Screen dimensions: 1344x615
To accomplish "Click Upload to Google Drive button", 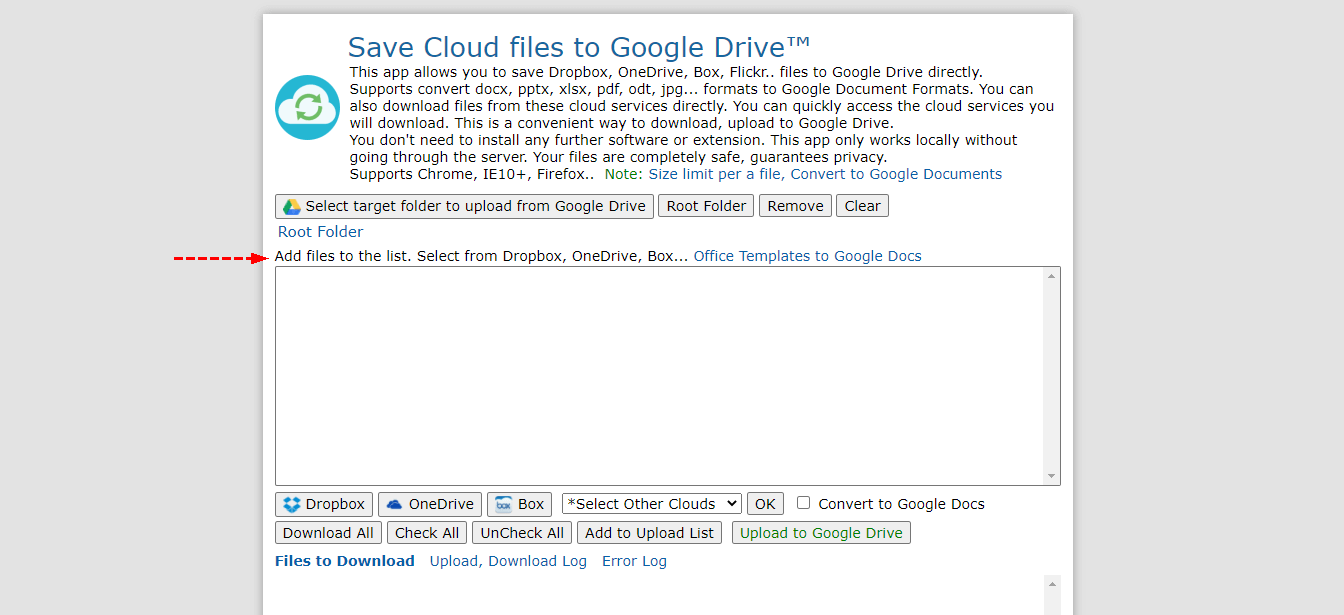I will point(821,533).
